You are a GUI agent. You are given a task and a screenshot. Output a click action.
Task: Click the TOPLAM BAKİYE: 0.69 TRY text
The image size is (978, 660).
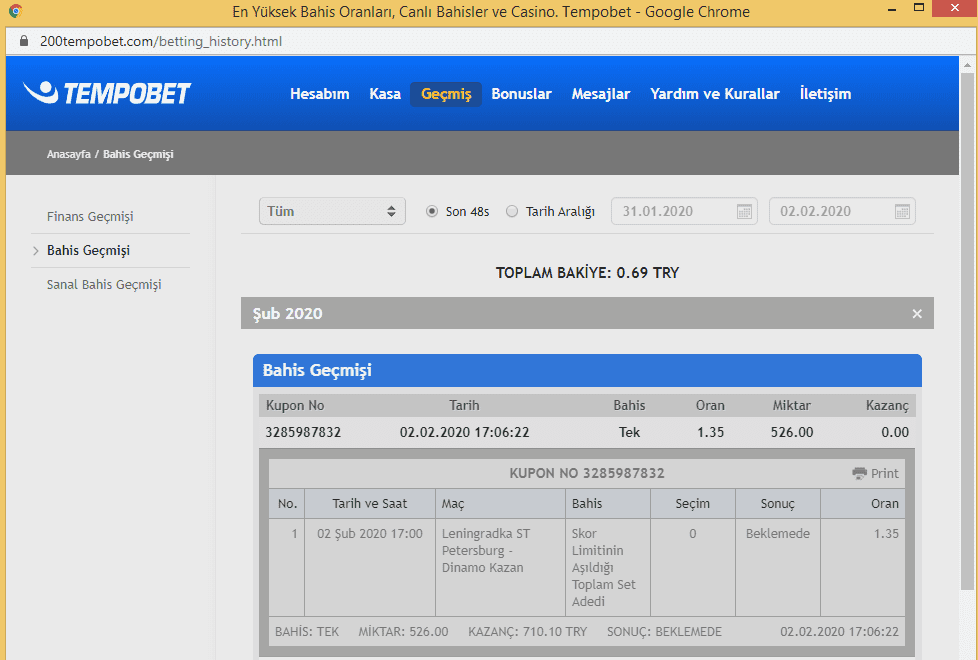pyautogui.click(x=588, y=273)
